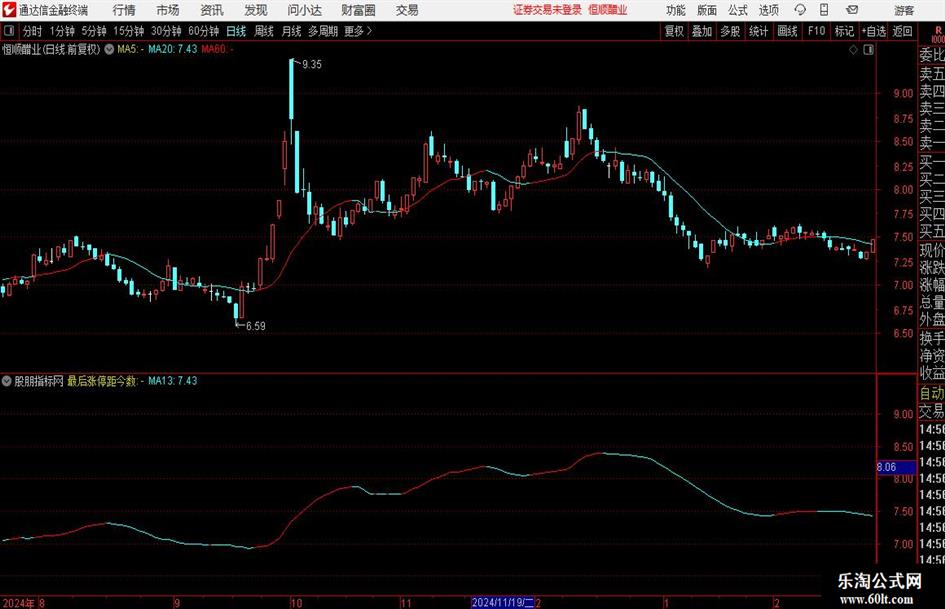Click the 最后涨停距今数 indicator label
This screenshot has width=945, height=609.
pyautogui.click(x=105, y=381)
